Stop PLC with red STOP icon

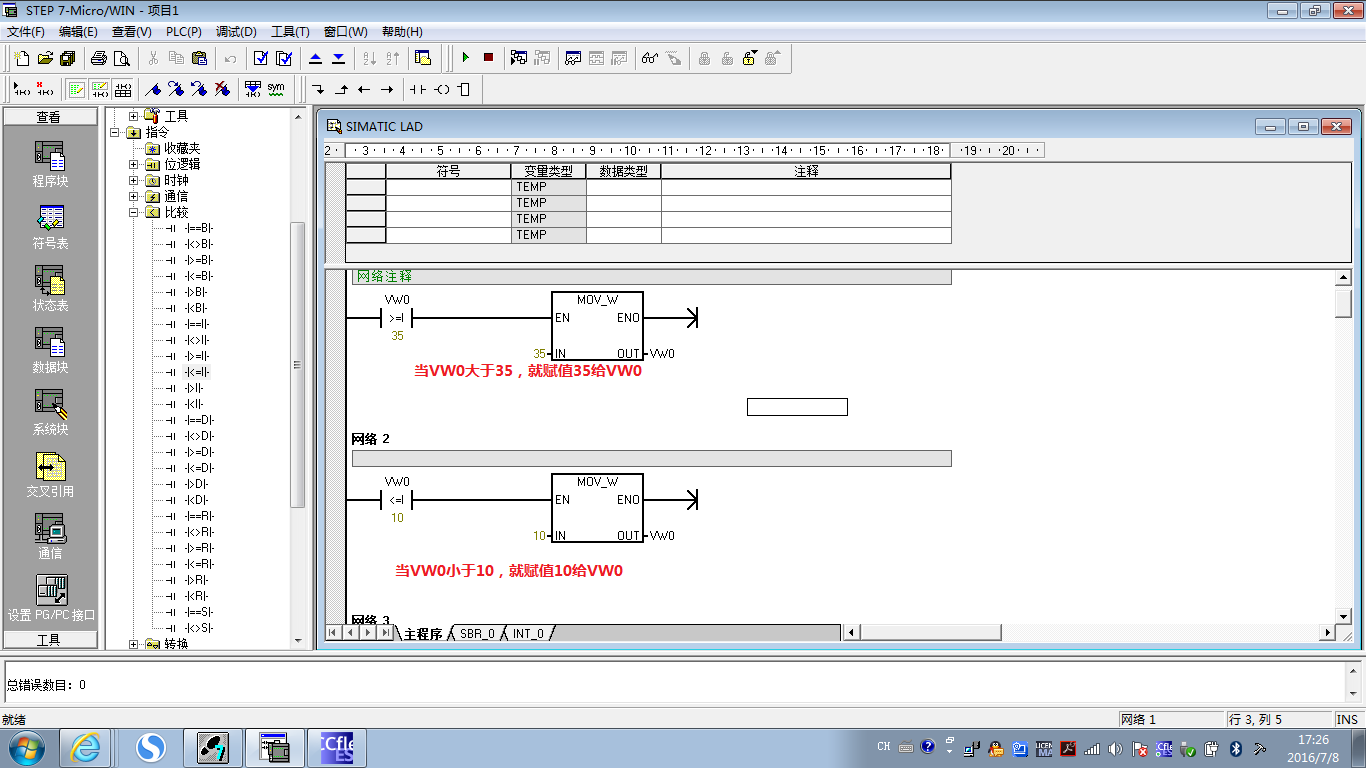tap(488, 58)
